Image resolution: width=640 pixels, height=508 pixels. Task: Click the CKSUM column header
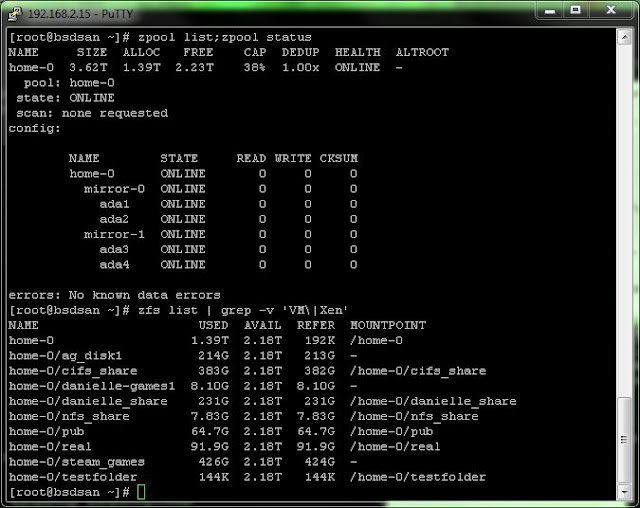338,158
